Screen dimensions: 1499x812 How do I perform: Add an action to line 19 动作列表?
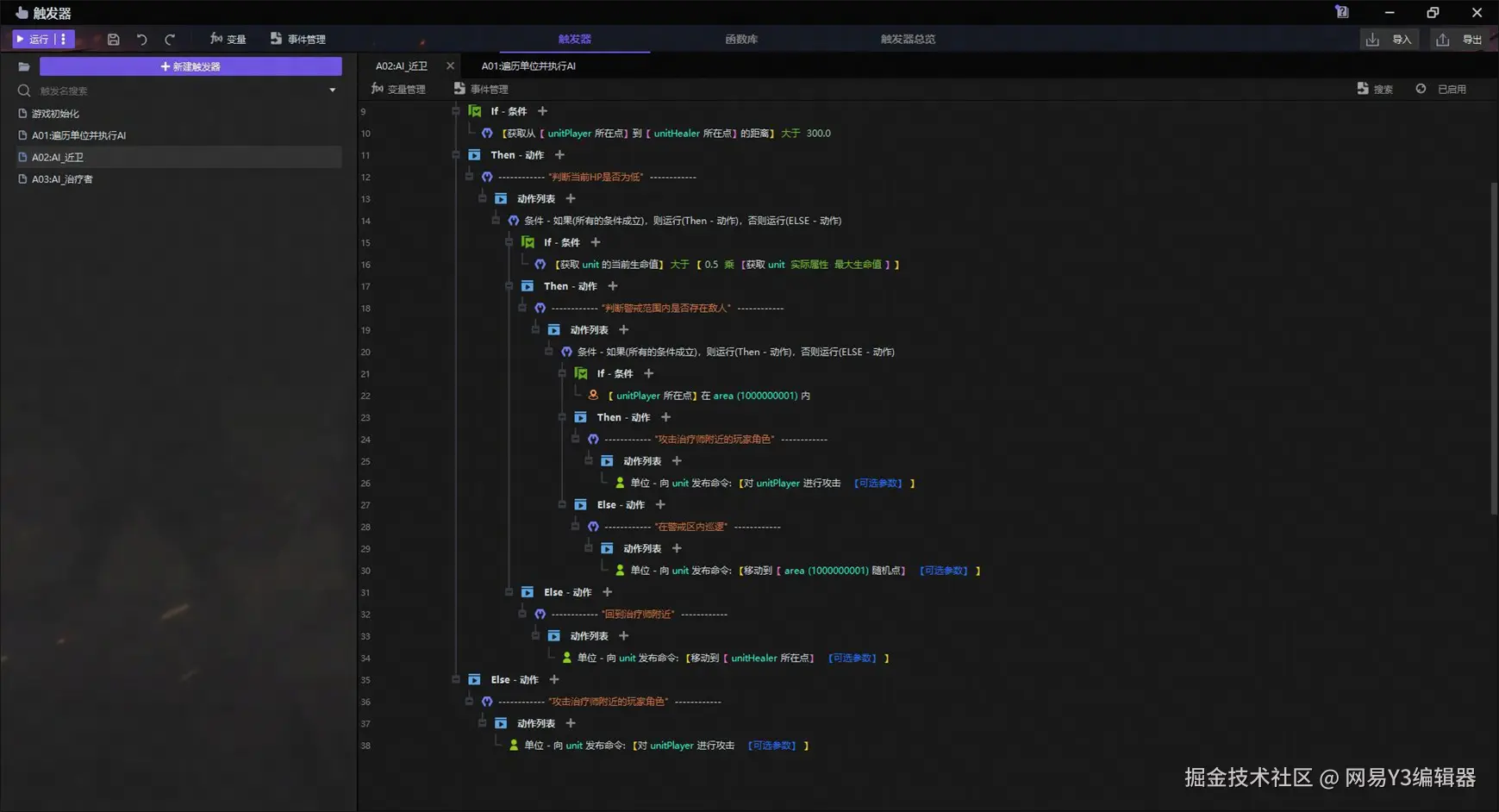point(624,330)
